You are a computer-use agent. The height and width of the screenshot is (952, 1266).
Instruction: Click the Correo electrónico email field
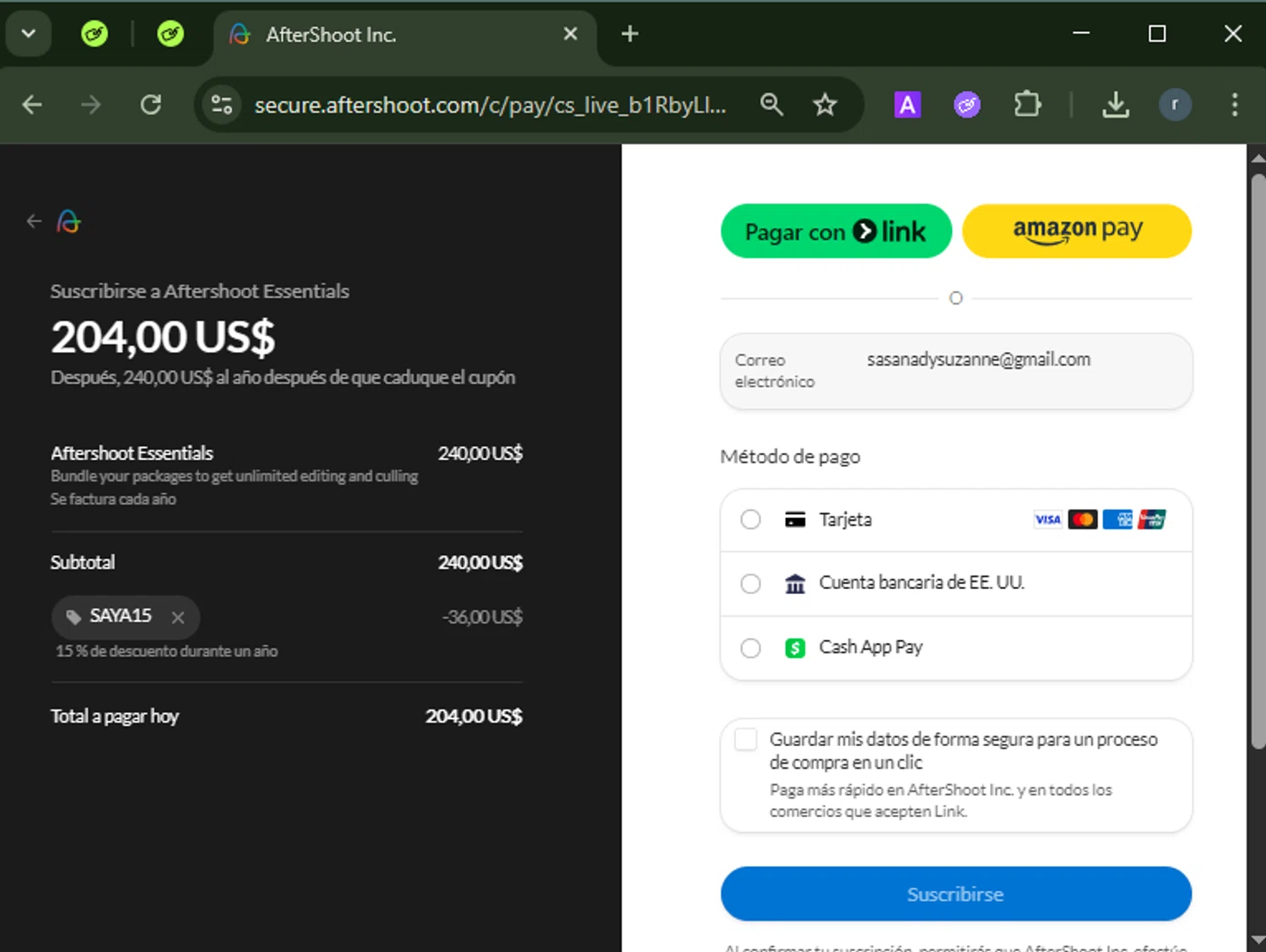[x=956, y=371]
